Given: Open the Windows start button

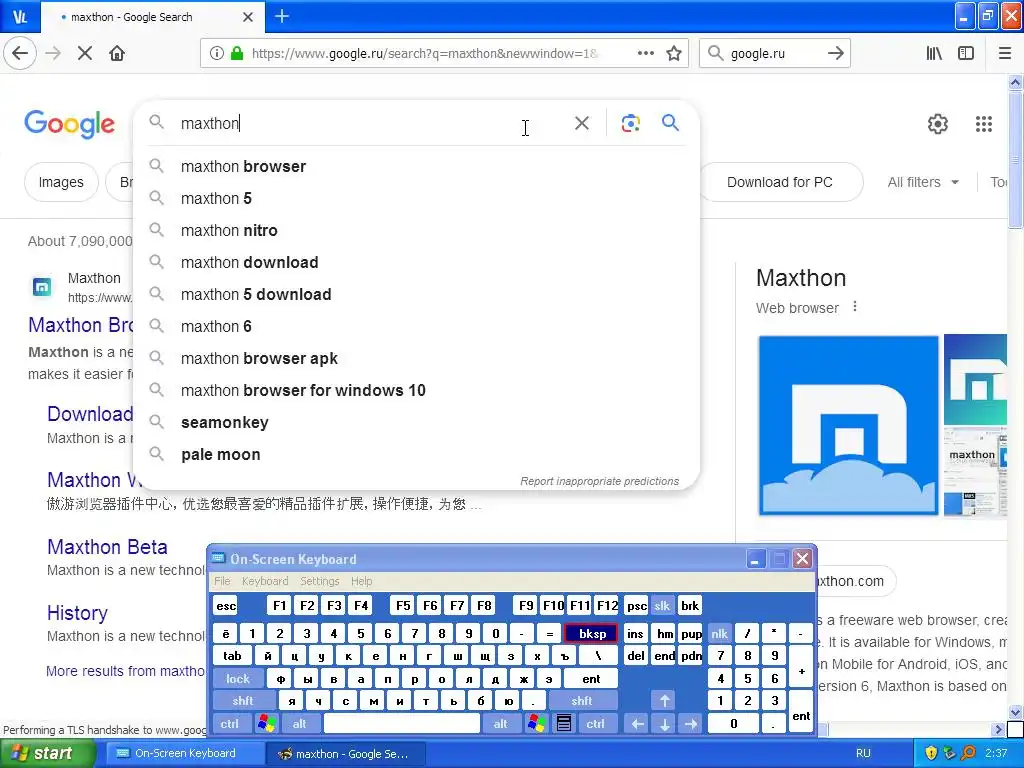Looking at the screenshot, I should click(x=46, y=753).
